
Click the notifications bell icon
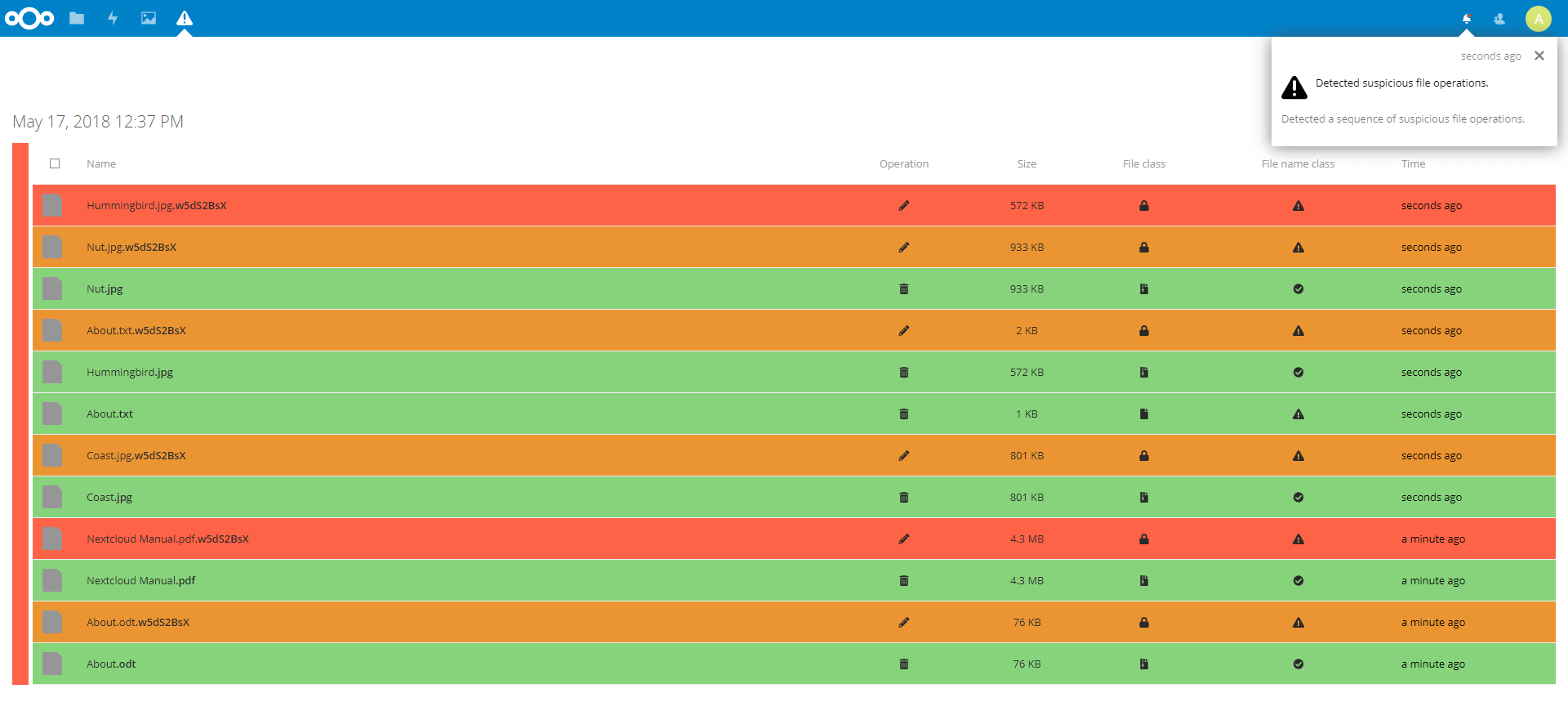[x=1467, y=18]
